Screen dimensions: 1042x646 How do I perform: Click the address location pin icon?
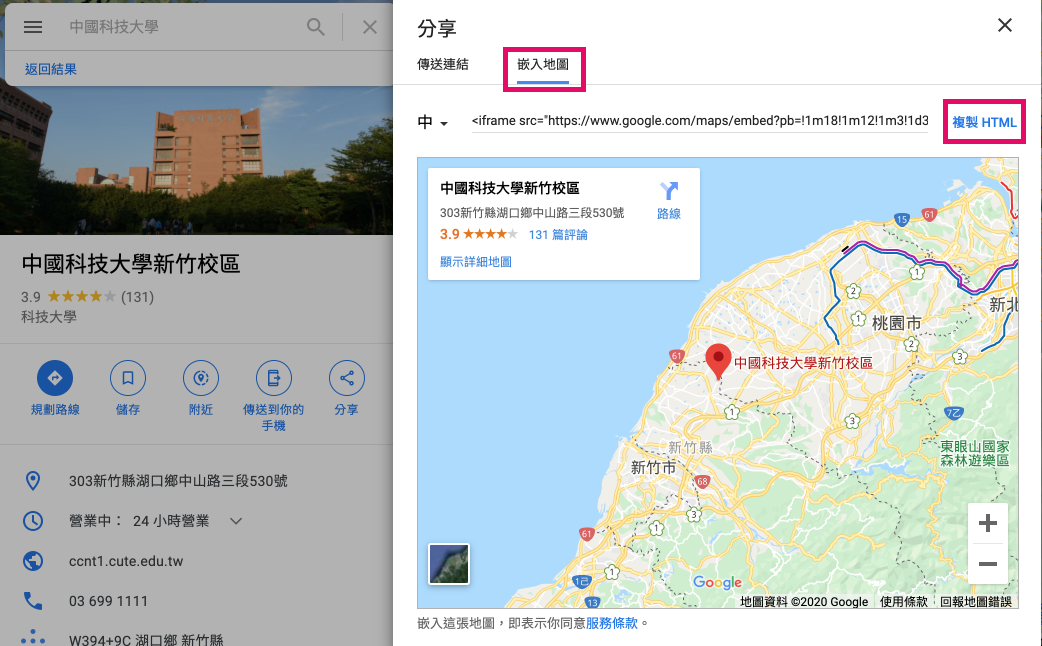coord(33,481)
